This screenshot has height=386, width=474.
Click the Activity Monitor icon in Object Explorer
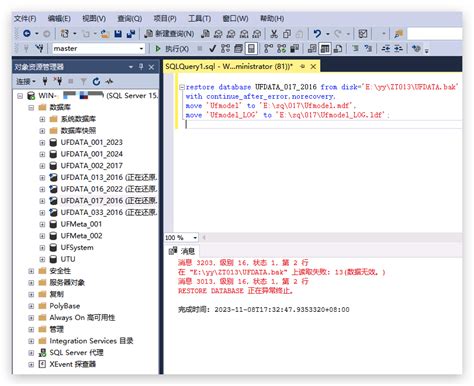pyautogui.click(x=109, y=81)
